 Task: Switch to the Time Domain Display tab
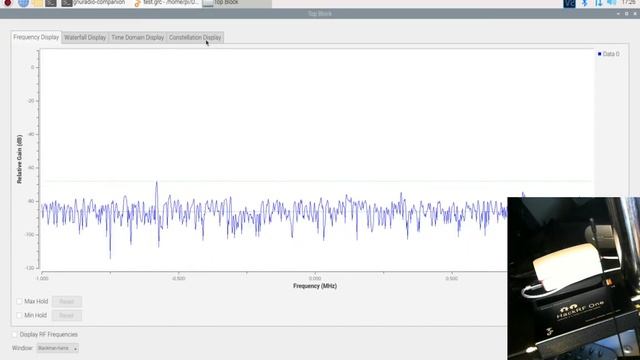(x=138, y=38)
